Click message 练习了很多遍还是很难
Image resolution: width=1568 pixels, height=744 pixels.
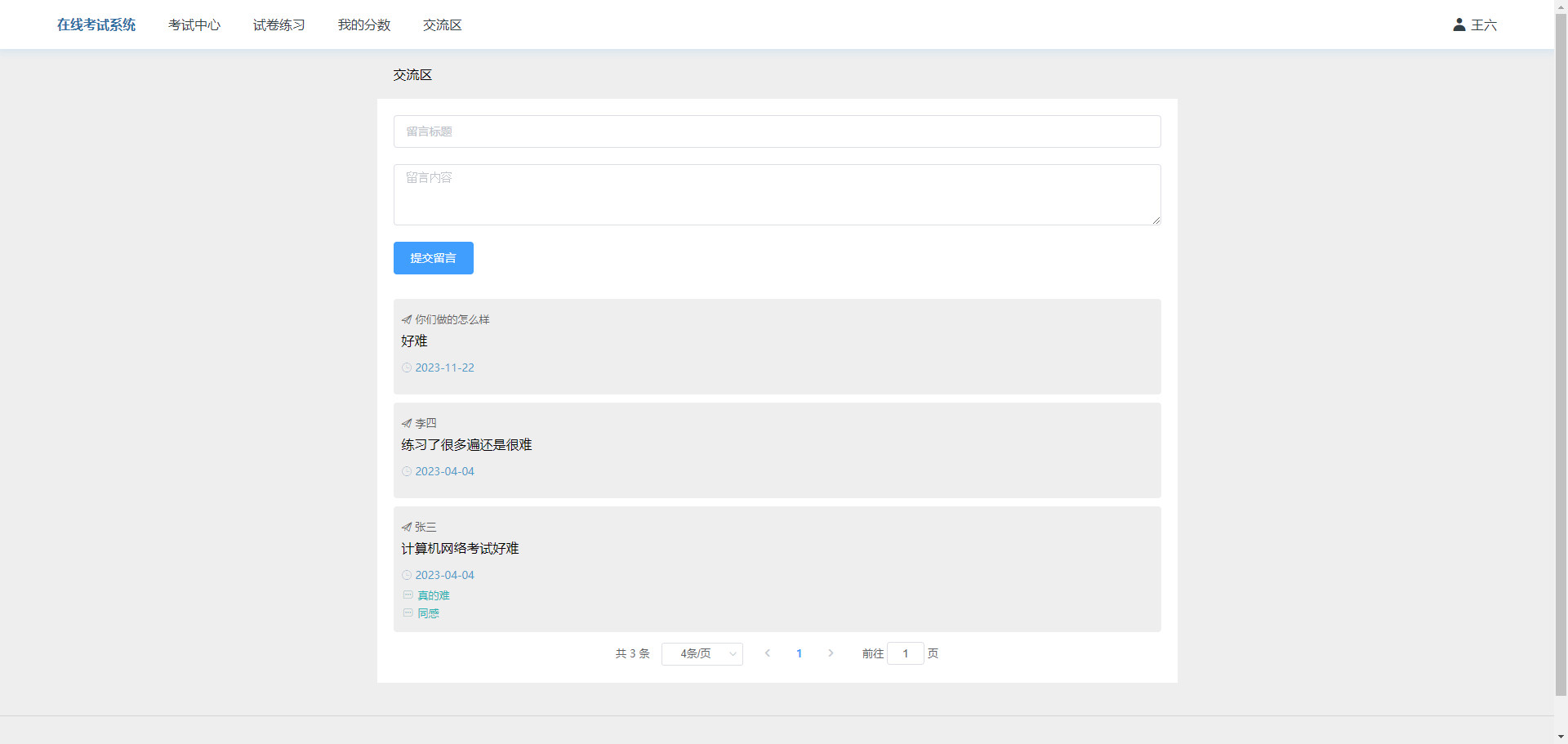coord(466,445)
